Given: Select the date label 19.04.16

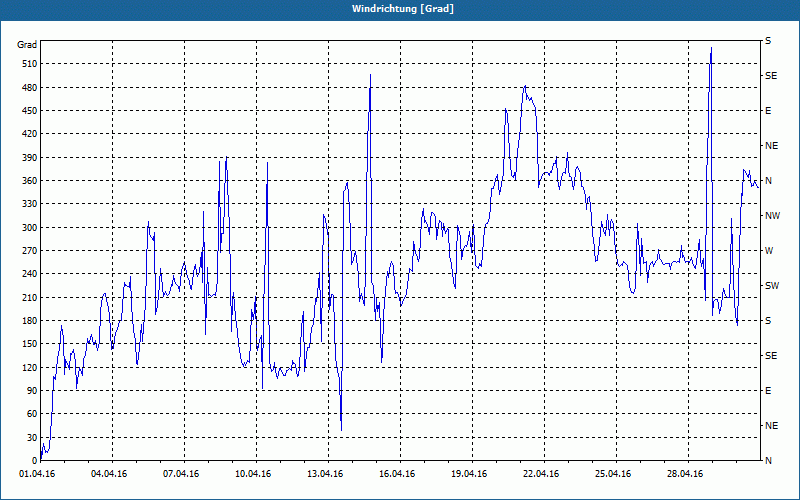Looking at the screenshot, I should (469, 474).
